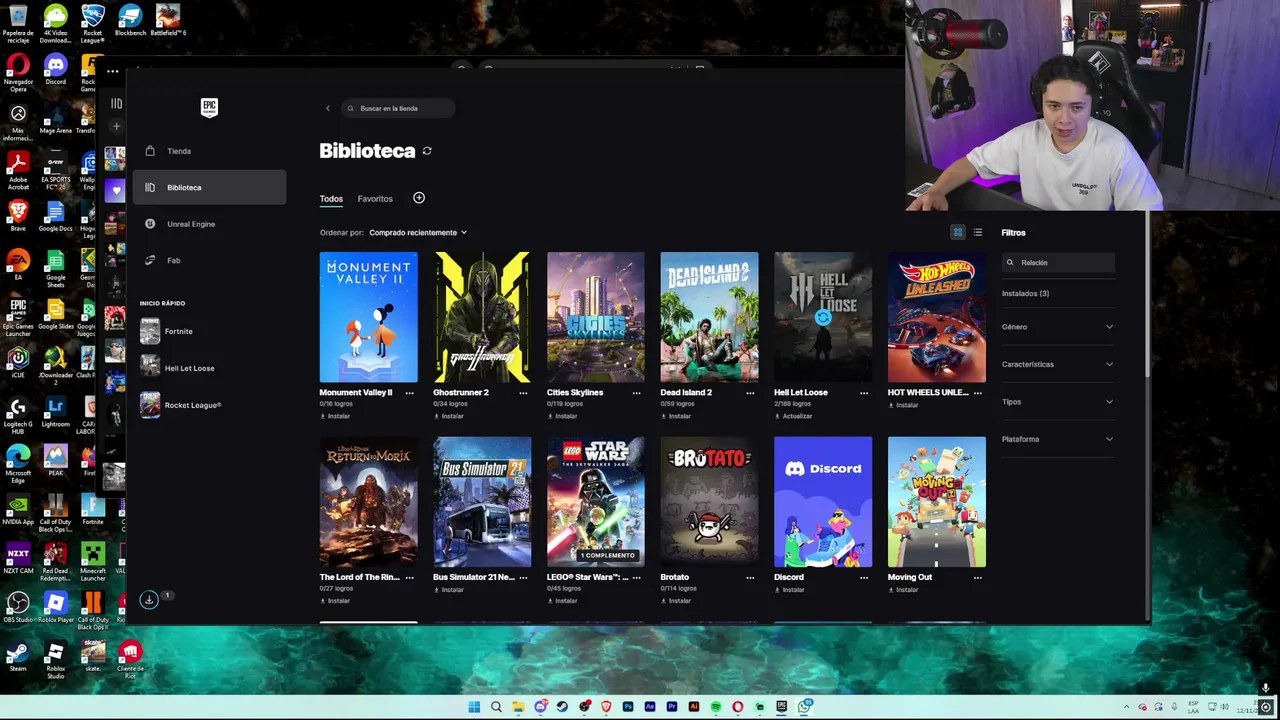This screenshot has width=1280, height=720.
Task: Switch library to list view
Action: click(978, 232)
